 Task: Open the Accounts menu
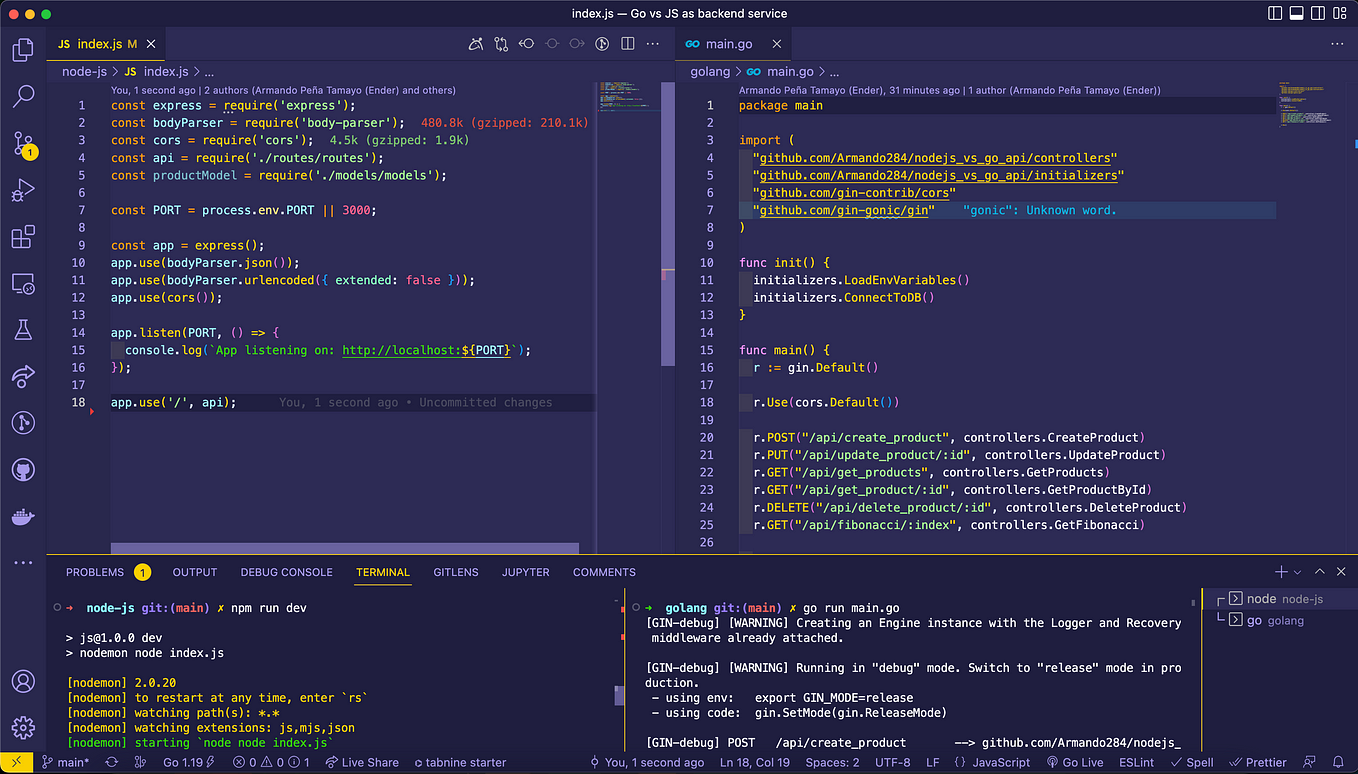click(23, 681)
